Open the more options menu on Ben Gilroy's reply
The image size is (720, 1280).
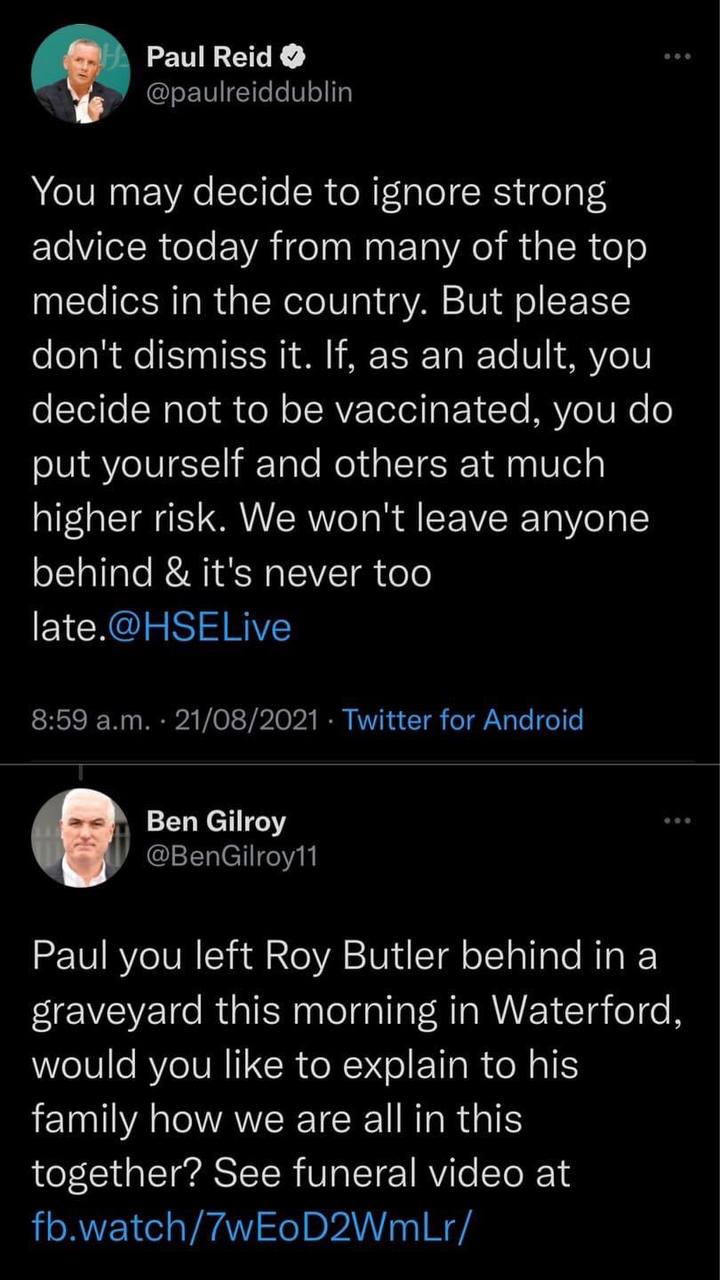coord(677,822)
